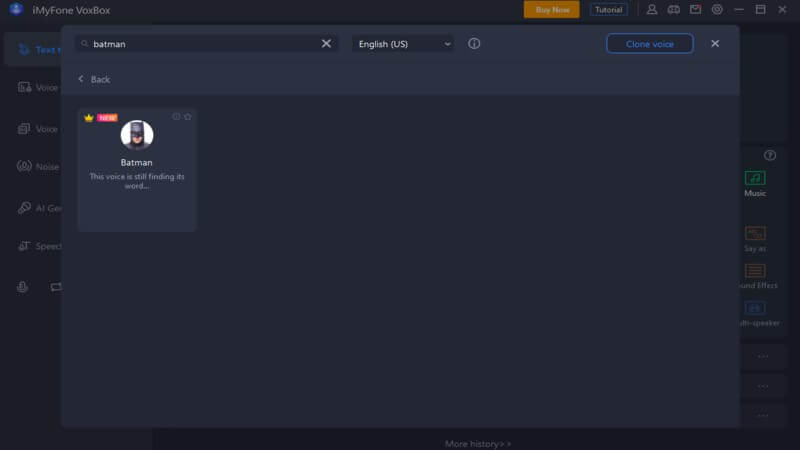Click the search magnifier icon

(85, 44)
